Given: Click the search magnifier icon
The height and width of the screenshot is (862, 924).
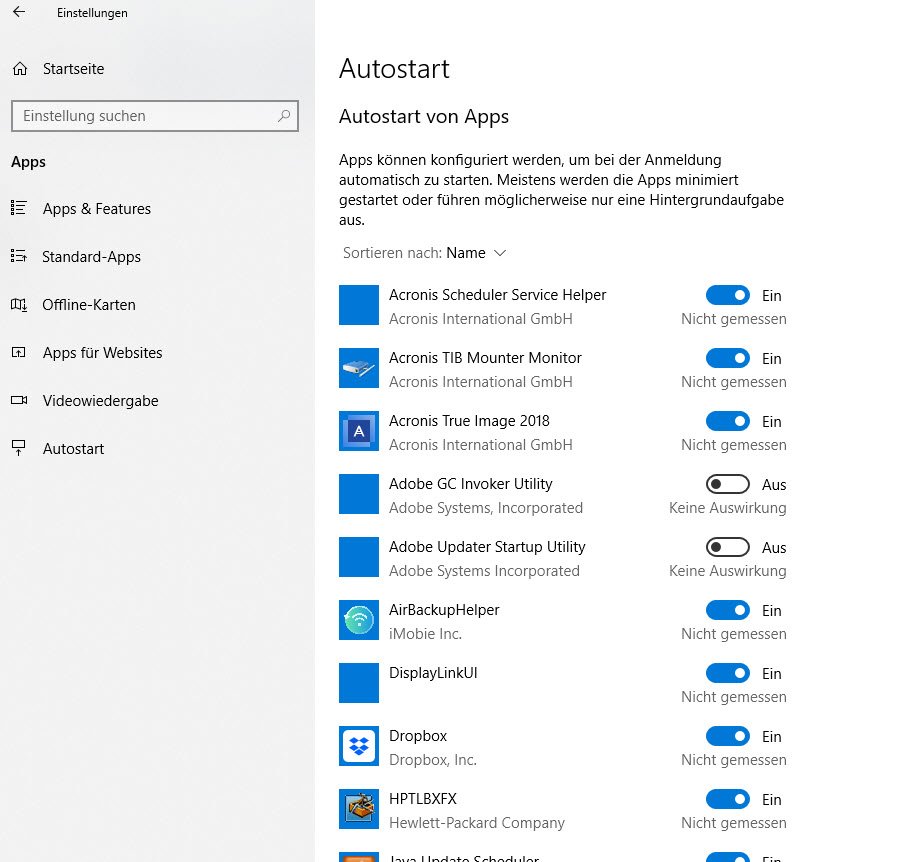Looking at the screenshot, I should pyautogui.click(x=284, y=115).
